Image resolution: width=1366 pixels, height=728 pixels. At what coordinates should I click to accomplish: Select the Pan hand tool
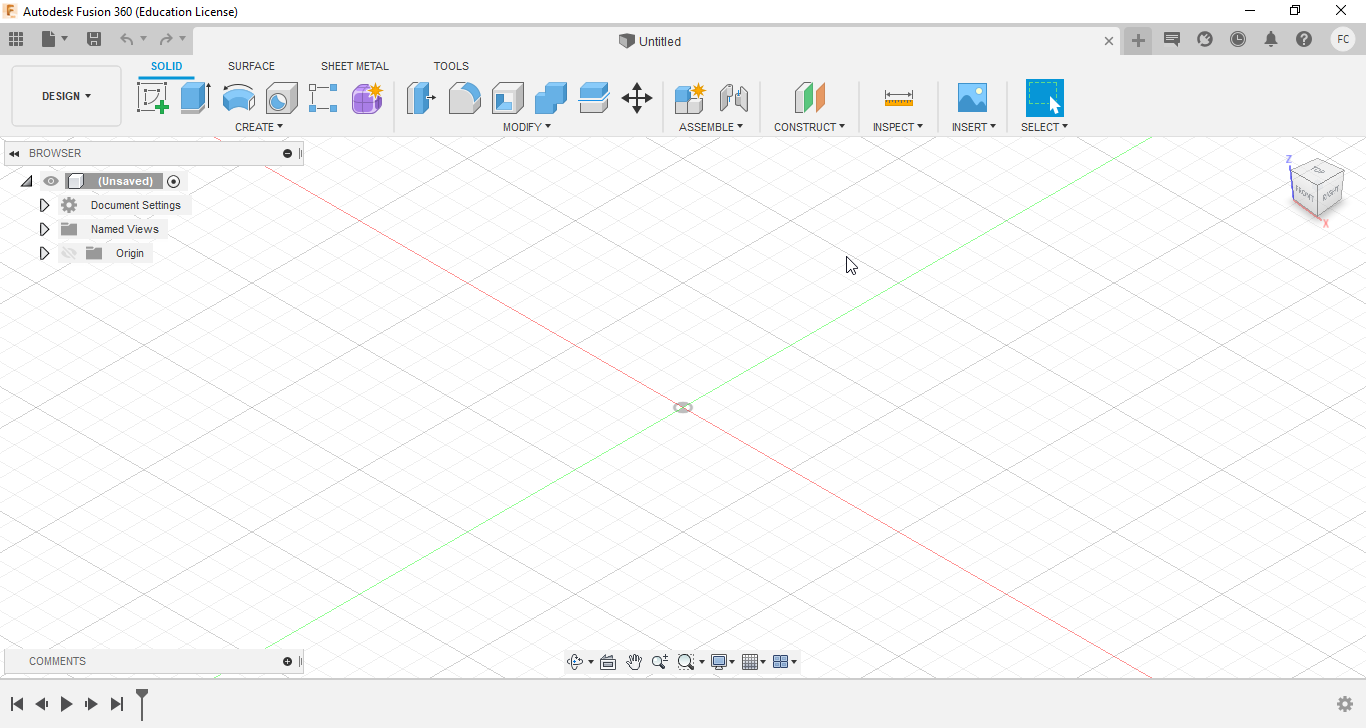point(634,662)
